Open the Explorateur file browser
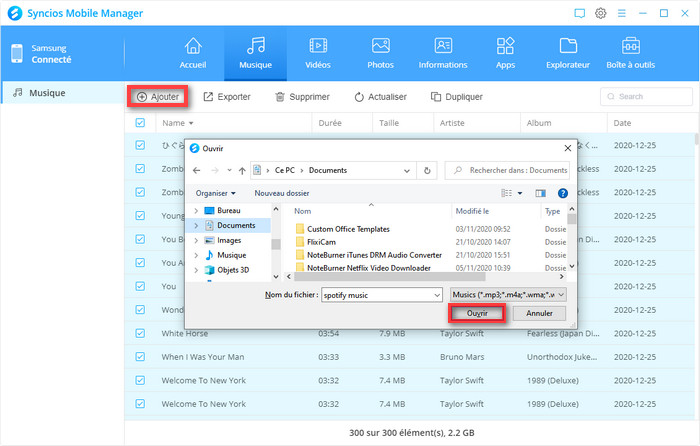The height and width of the screenshot is (446, 700). (x=568, y=52)
